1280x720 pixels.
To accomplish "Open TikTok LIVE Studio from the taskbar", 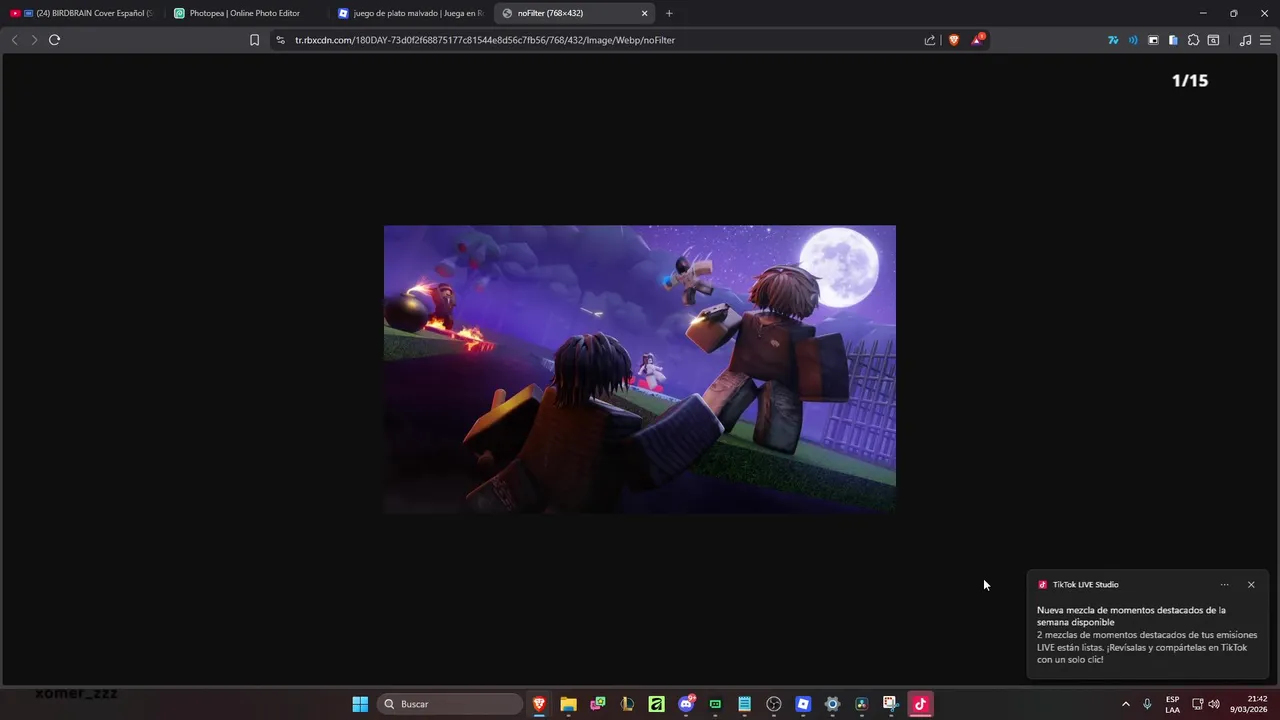I will pyautogui.click(x=920, y=704).
